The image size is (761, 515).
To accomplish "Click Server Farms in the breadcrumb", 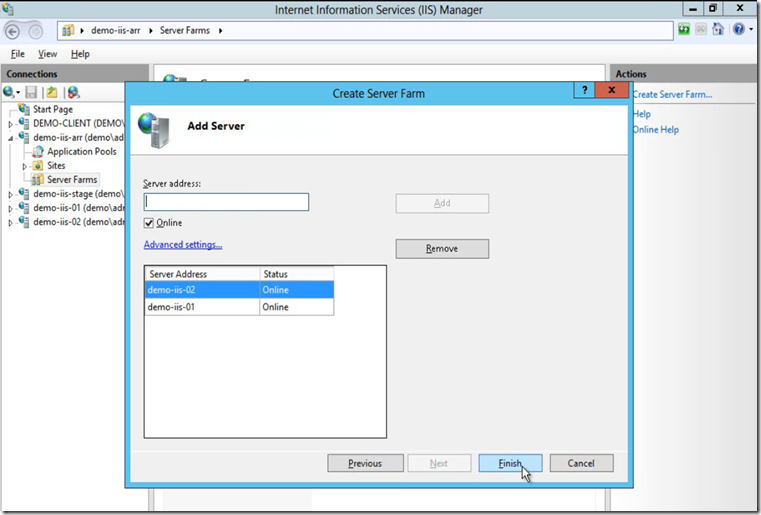I will [185, 31].
